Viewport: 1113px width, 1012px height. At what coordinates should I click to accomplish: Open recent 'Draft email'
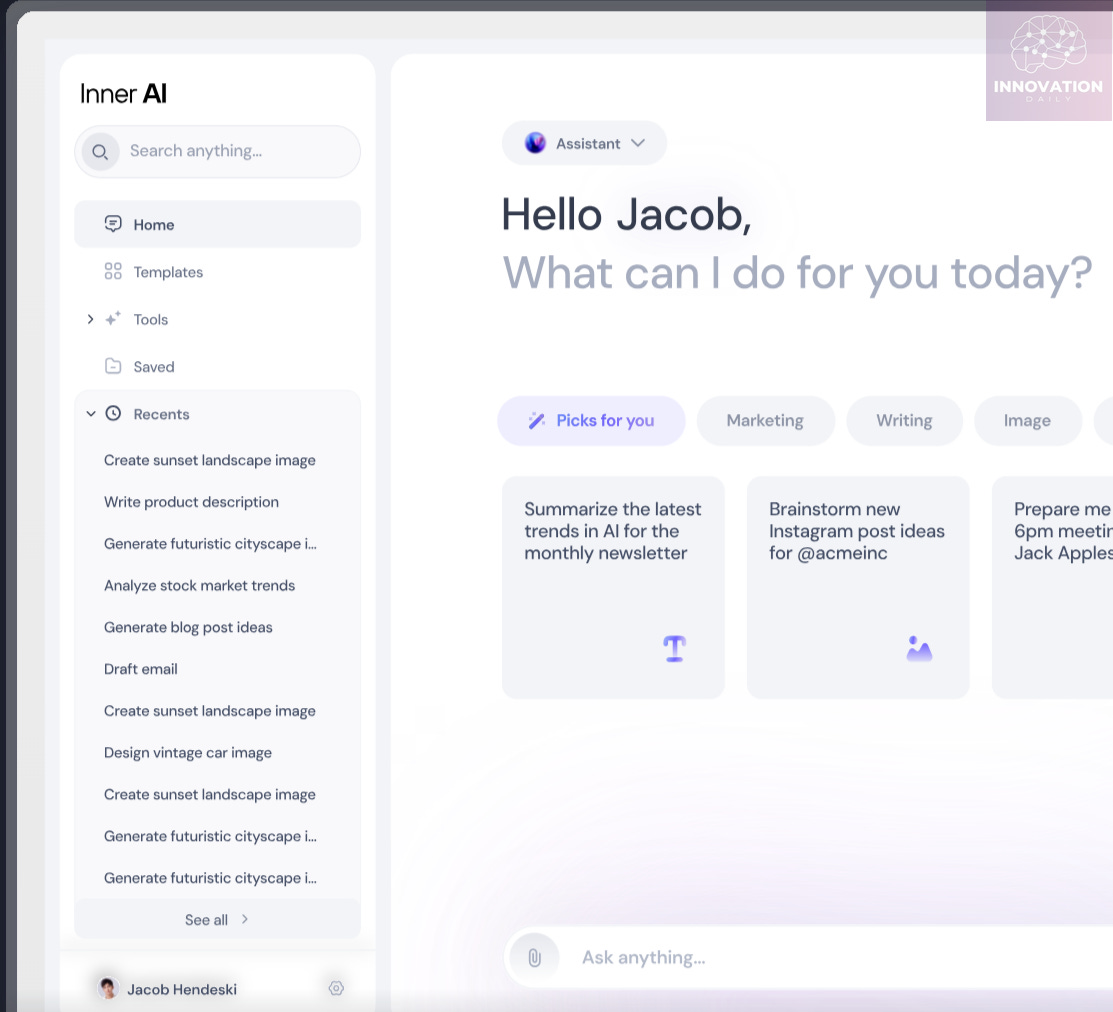coord(141,669)
